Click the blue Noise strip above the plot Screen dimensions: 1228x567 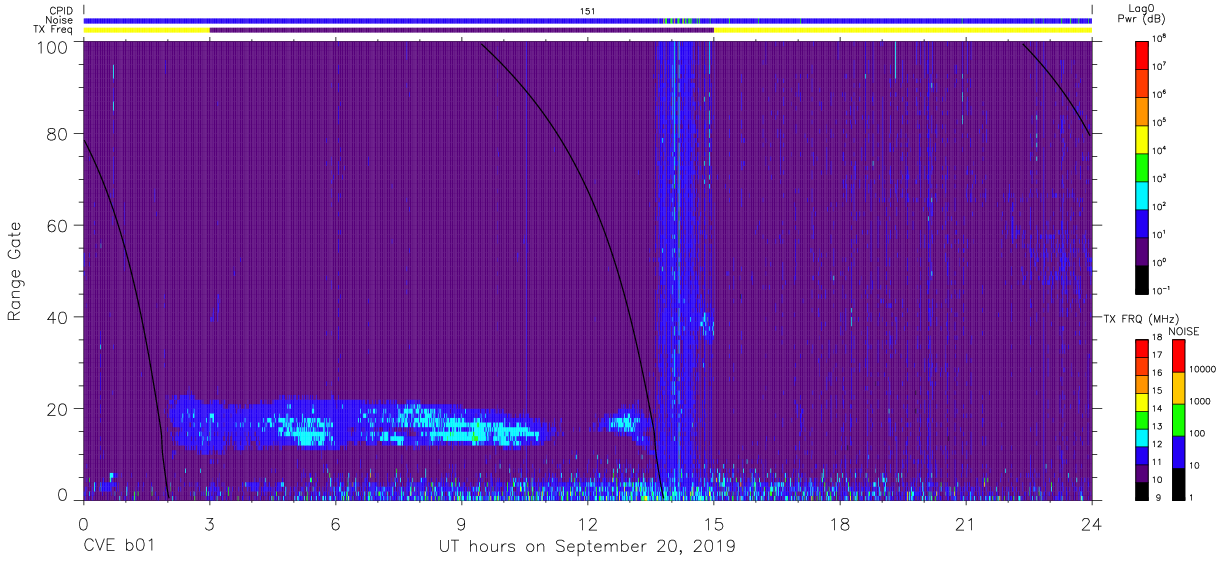[x=588, y=20]
